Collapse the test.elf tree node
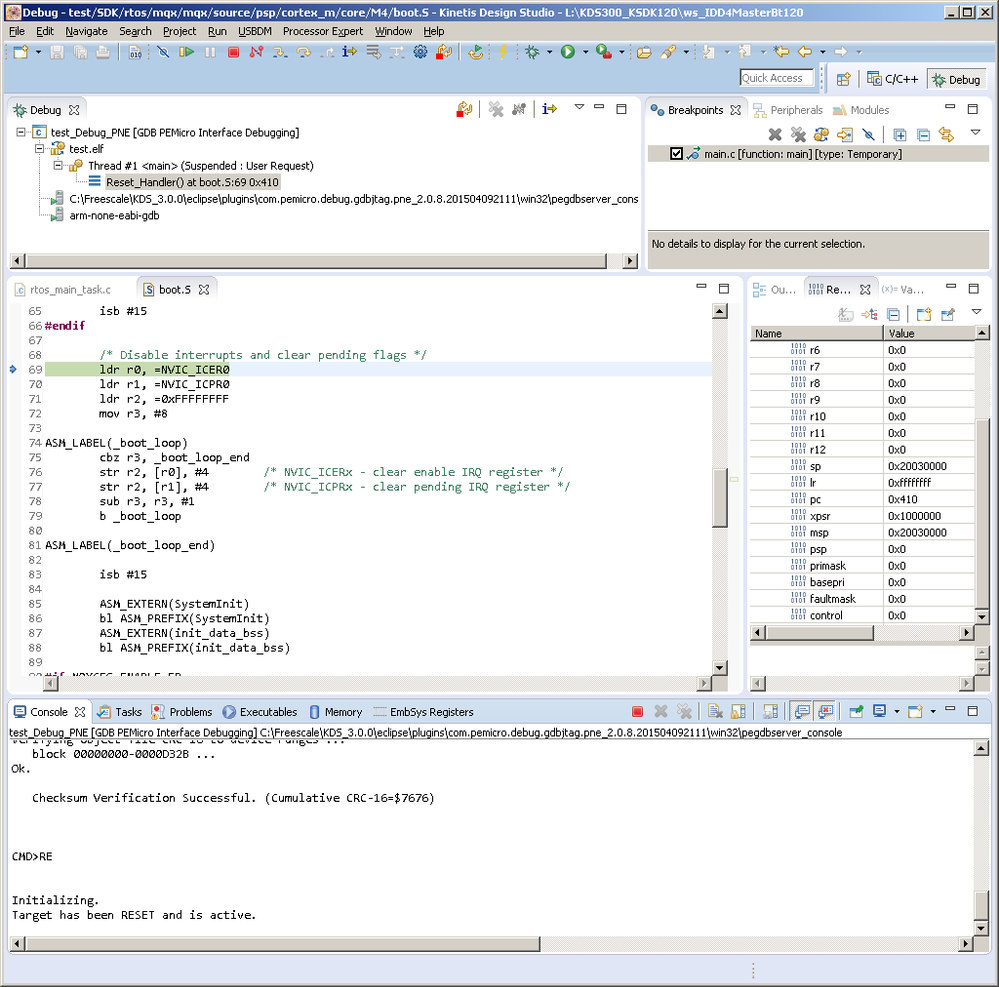Viewport: 999px width, 987px height. [41, 149]
